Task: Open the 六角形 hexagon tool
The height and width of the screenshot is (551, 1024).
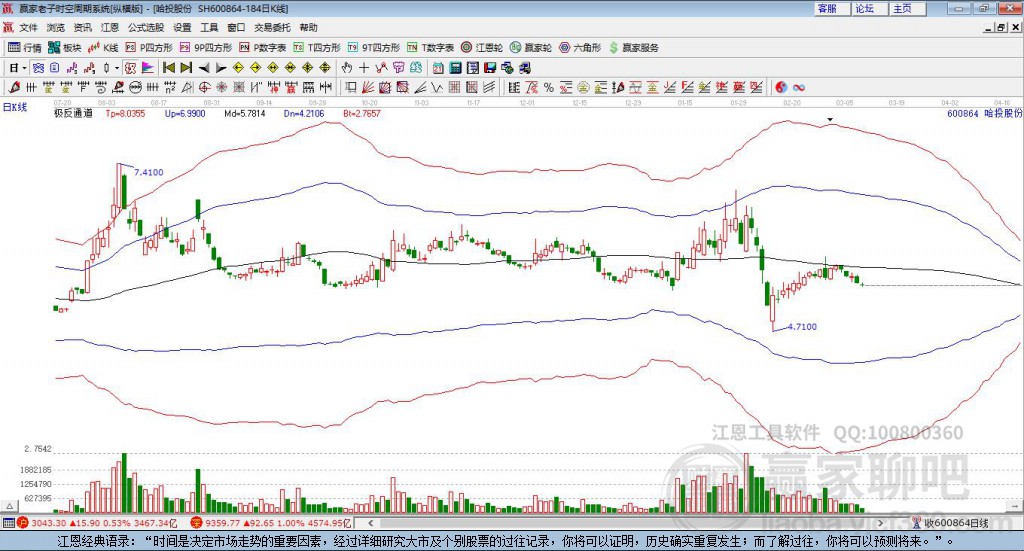Action: pyautogui.click(x=580, y=47)
